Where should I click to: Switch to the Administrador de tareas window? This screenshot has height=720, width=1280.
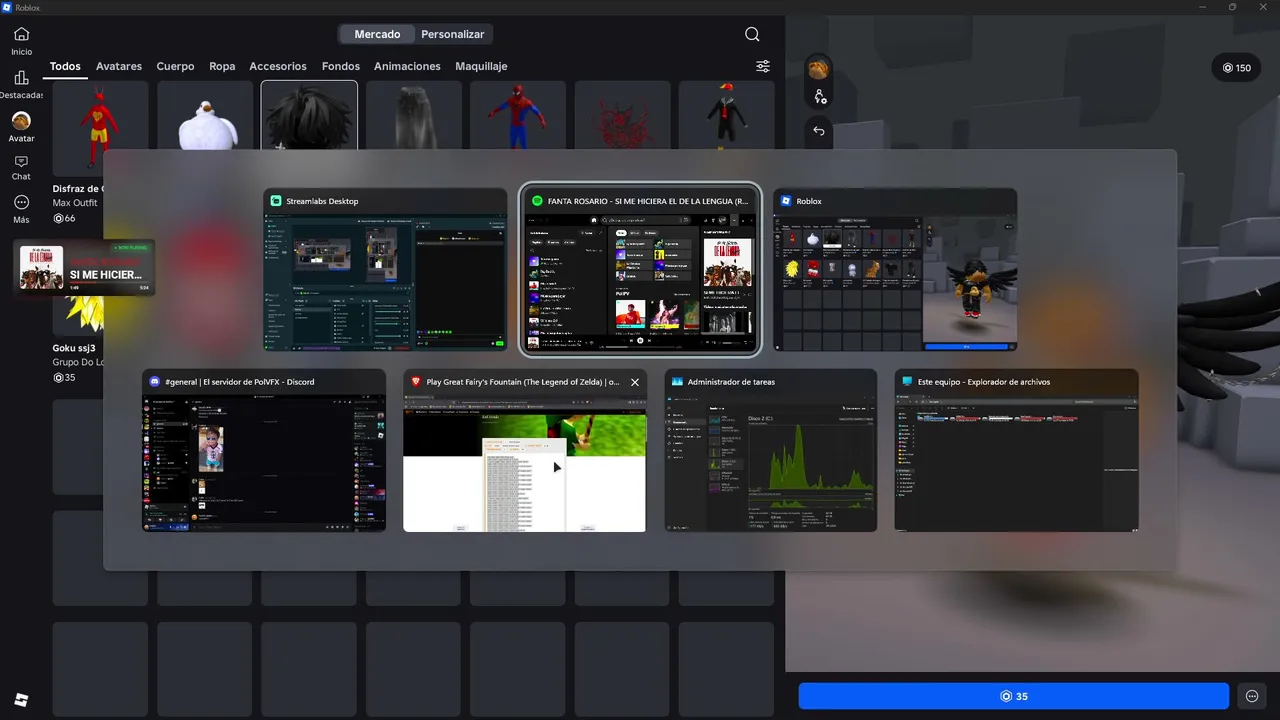point(771,450)
